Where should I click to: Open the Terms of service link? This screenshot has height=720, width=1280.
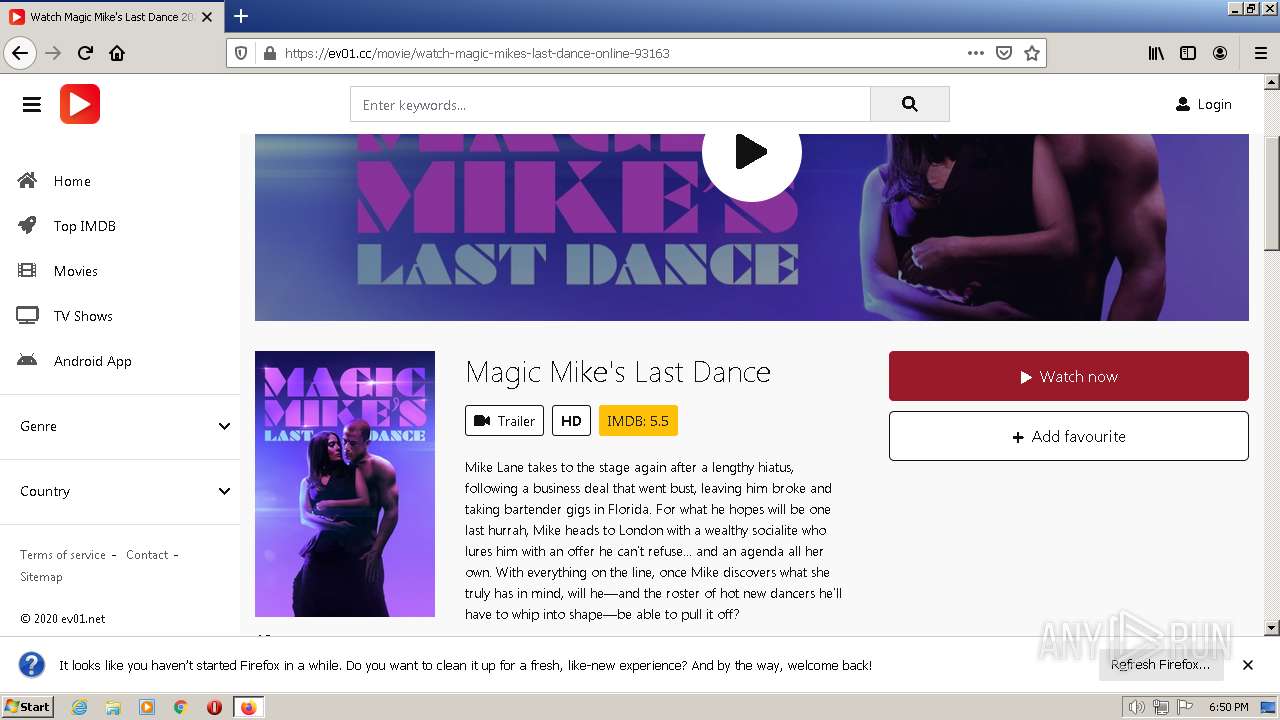click(x=63, y=555)
